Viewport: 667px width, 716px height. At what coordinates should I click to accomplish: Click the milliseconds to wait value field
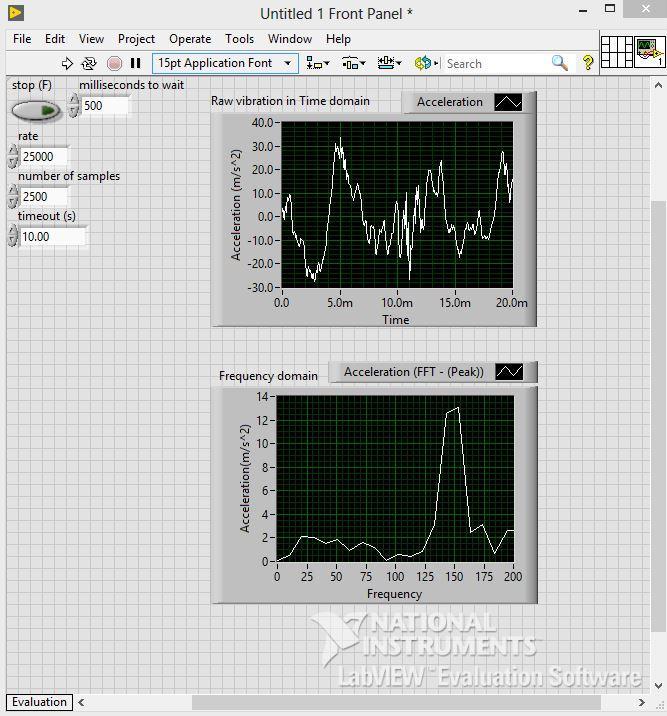pos(105,106)
